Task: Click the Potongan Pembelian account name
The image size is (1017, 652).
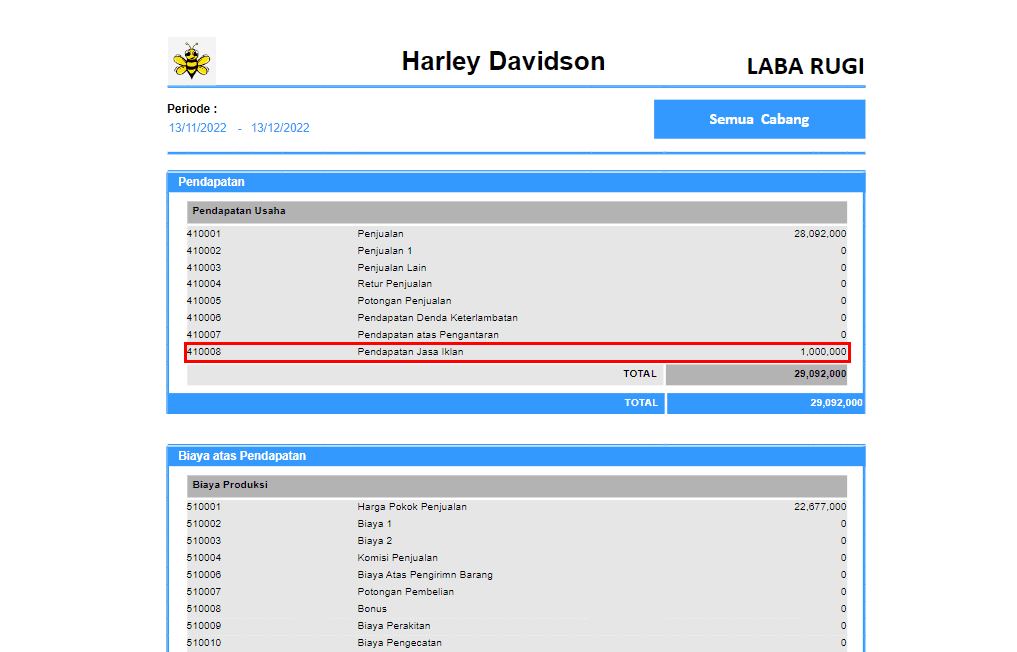Action: click(x=405, y=592)
